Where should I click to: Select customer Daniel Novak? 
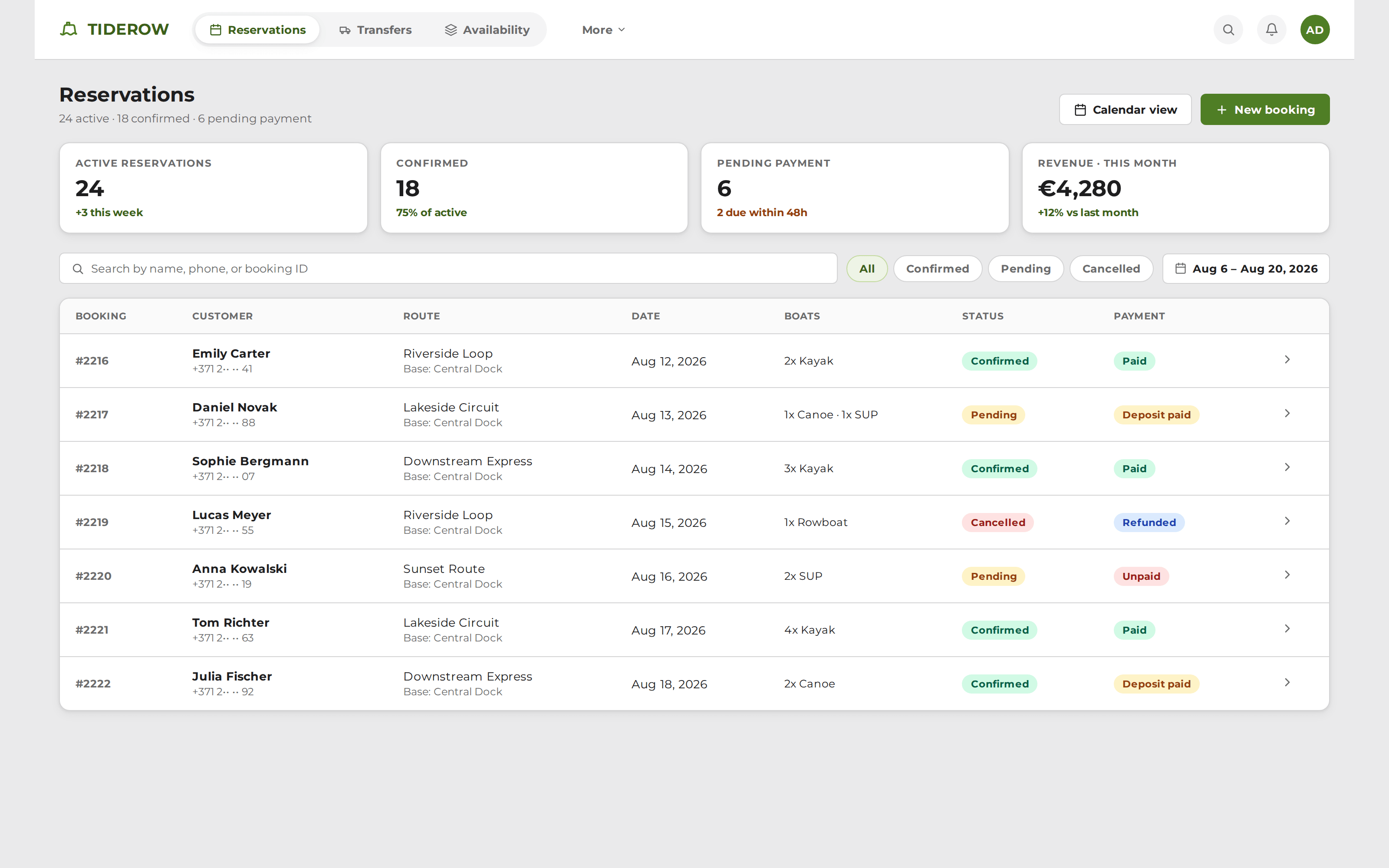[234, 408]
